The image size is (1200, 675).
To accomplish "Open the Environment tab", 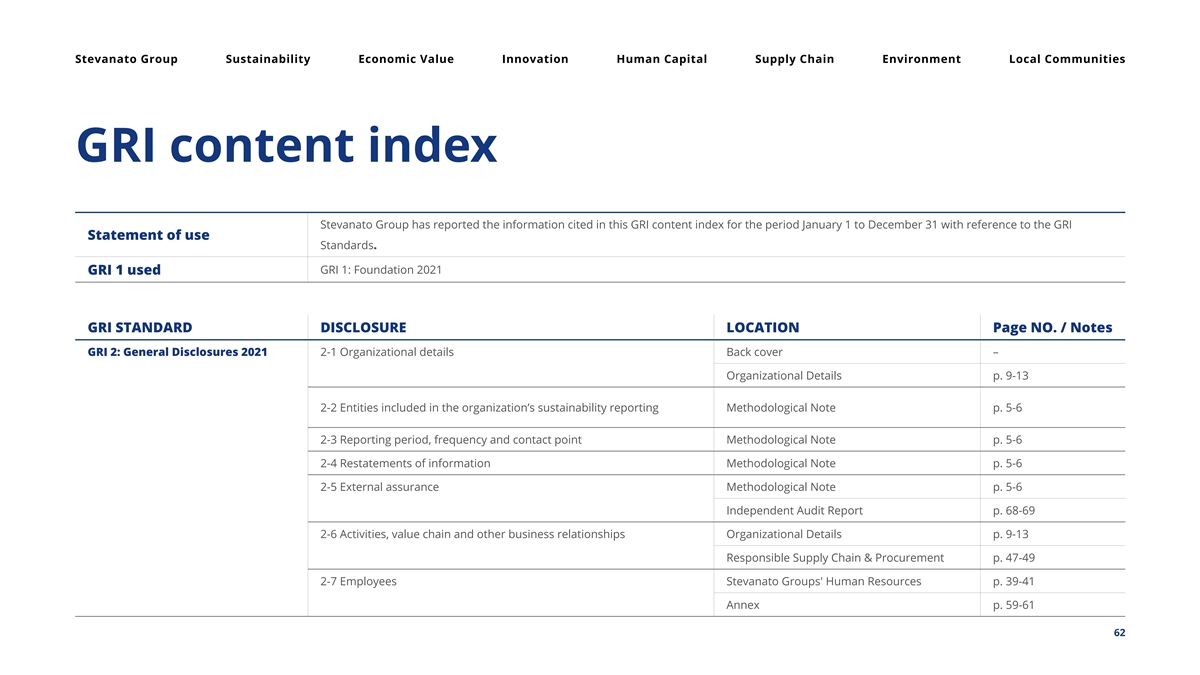I will coord(921,59).
